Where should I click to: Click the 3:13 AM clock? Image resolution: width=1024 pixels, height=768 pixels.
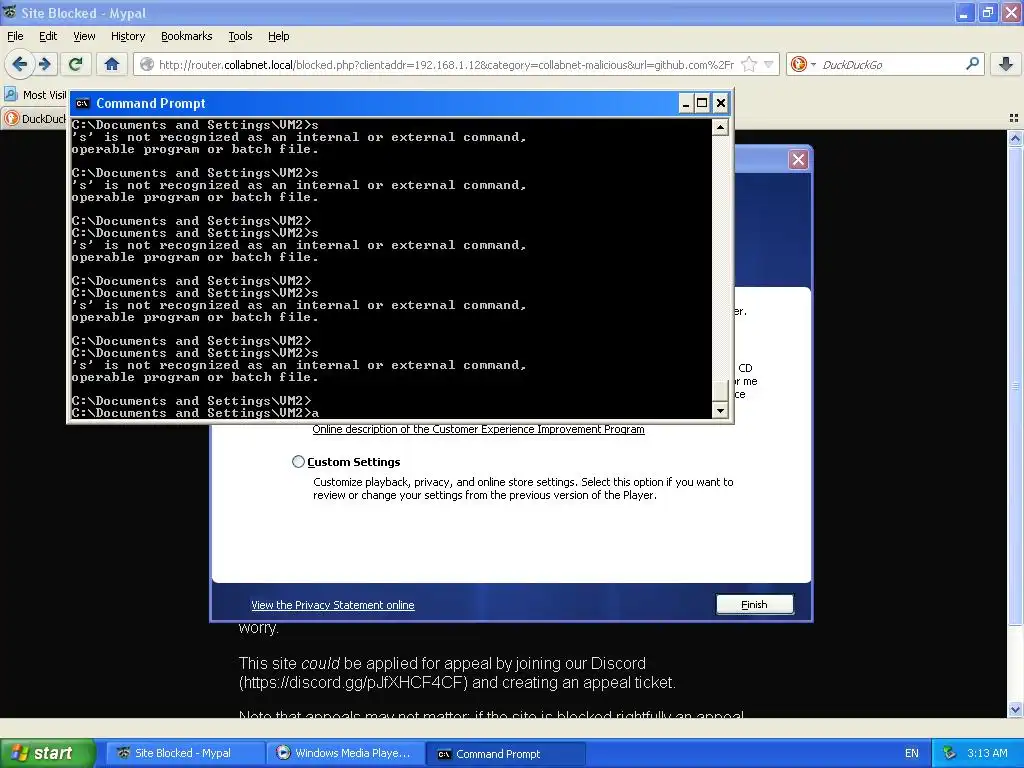(x=987, y=753)
